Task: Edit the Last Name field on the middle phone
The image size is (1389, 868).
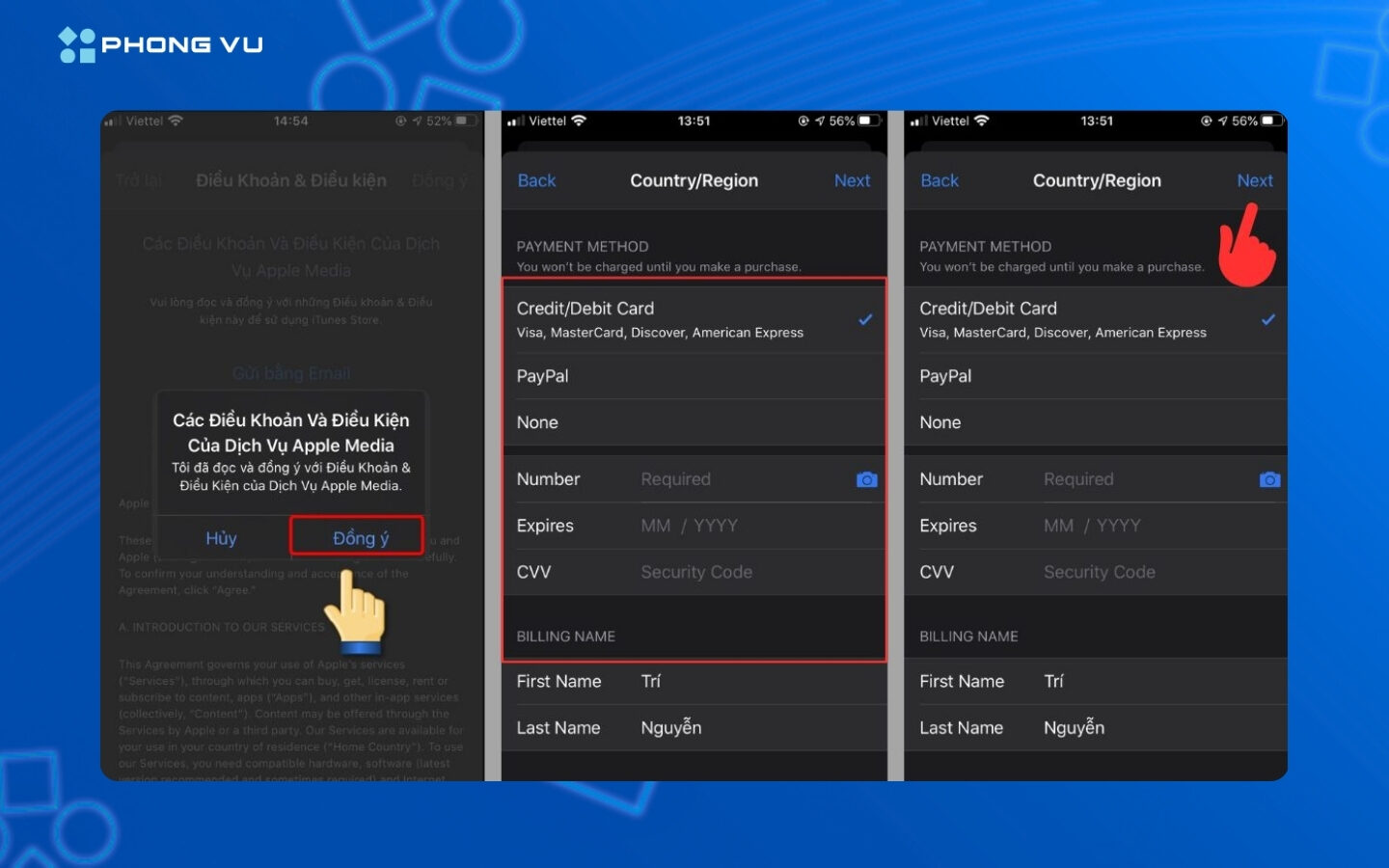Action: point(694,728)
